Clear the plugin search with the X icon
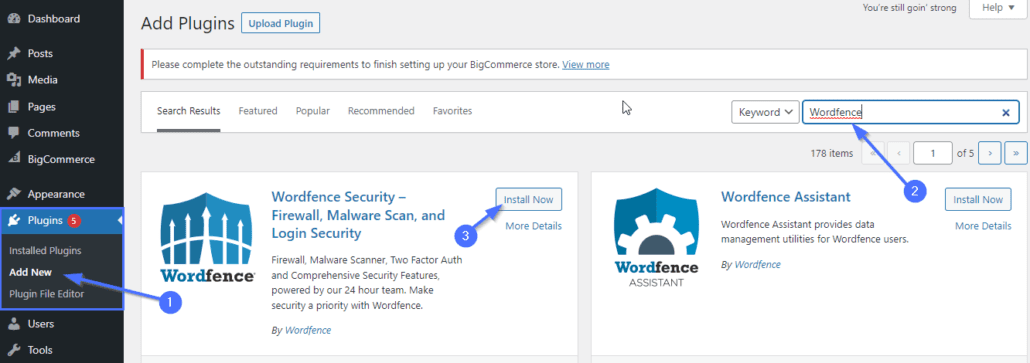Image resolution: width=1030 pixels, height=363 pixels. [x=1005, y=112]
